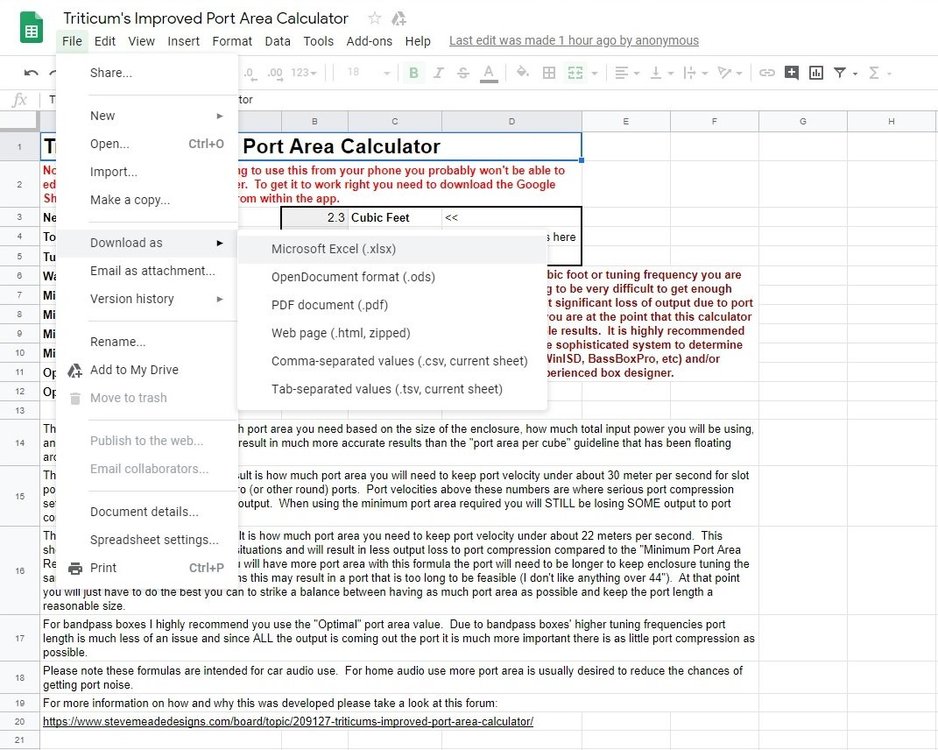The image size is (938, 750).
Task: Download as Microsoft Excel (.xlsx)
Action: point(392,249)
